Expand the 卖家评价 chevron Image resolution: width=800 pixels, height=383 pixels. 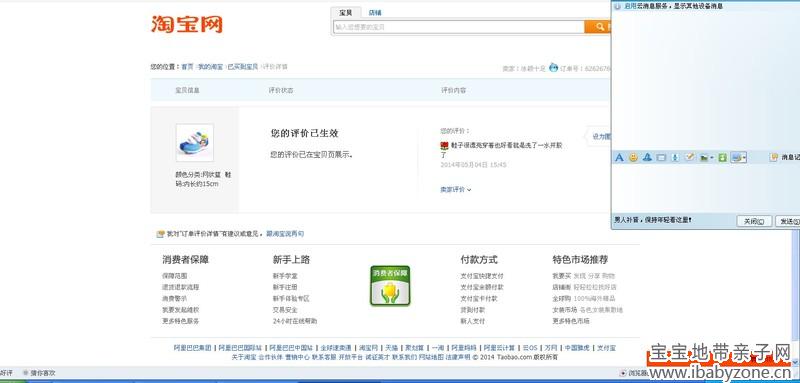[x=469, y=190]
